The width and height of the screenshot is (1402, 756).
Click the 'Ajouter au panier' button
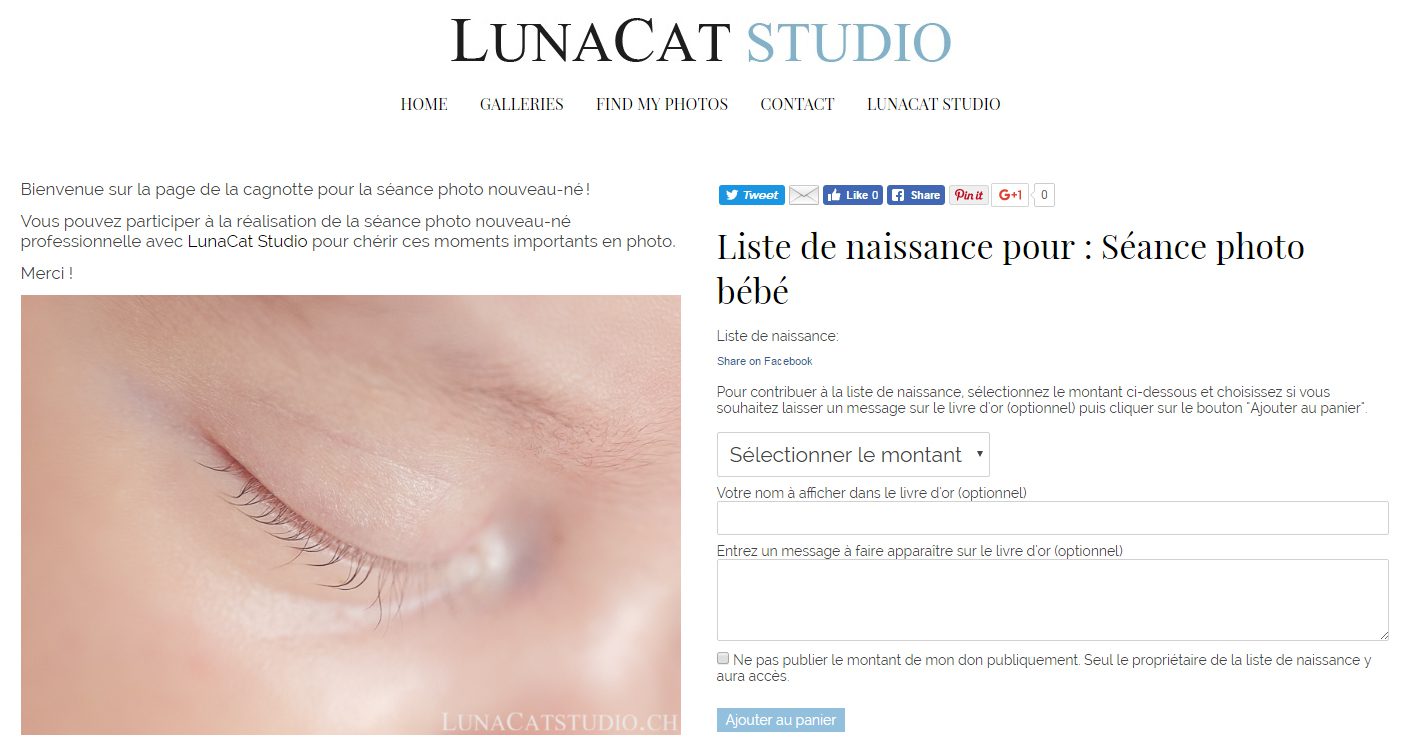click(x=781, y=720)
